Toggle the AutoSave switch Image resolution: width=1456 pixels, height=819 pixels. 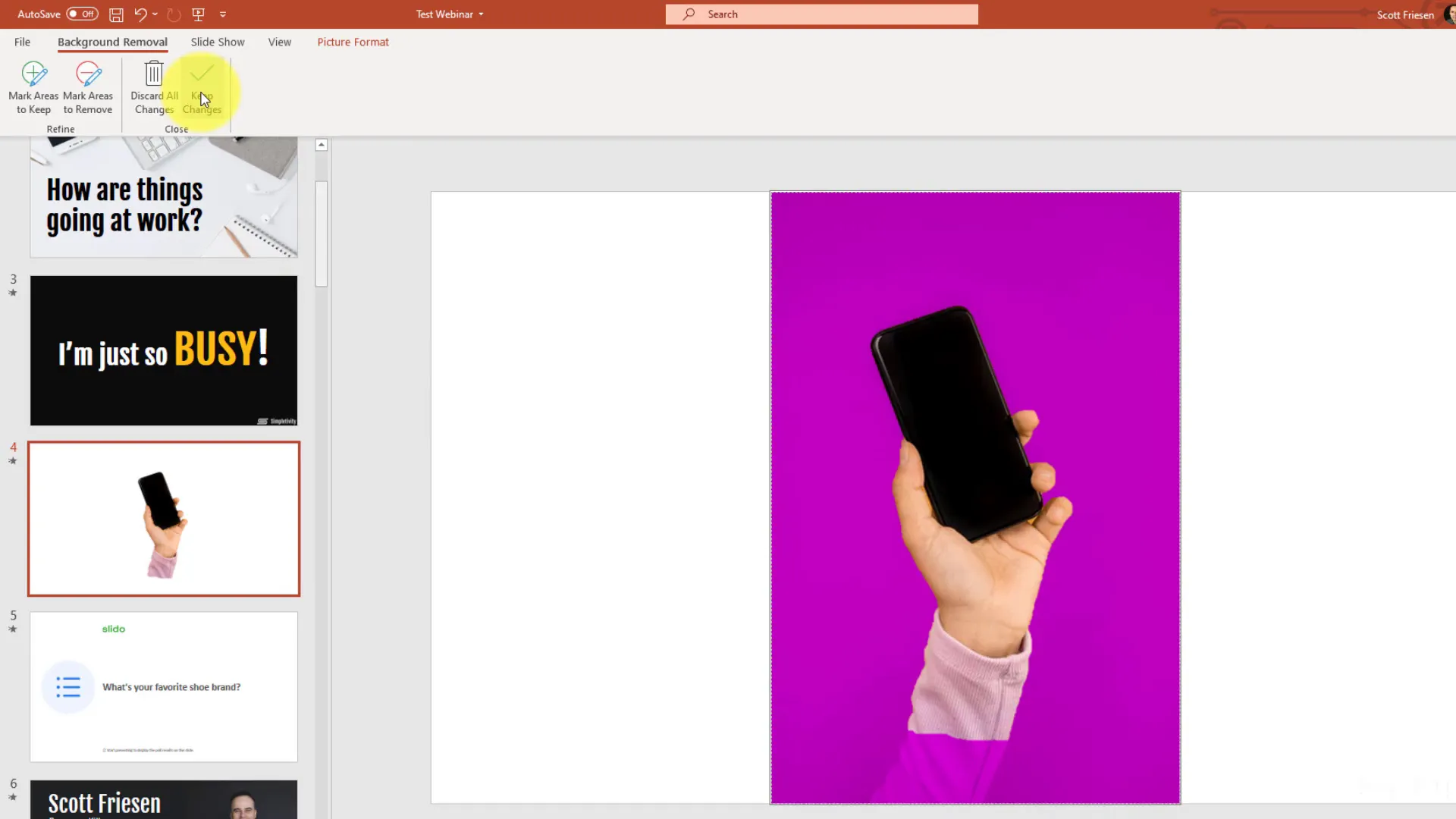(82, 14)
